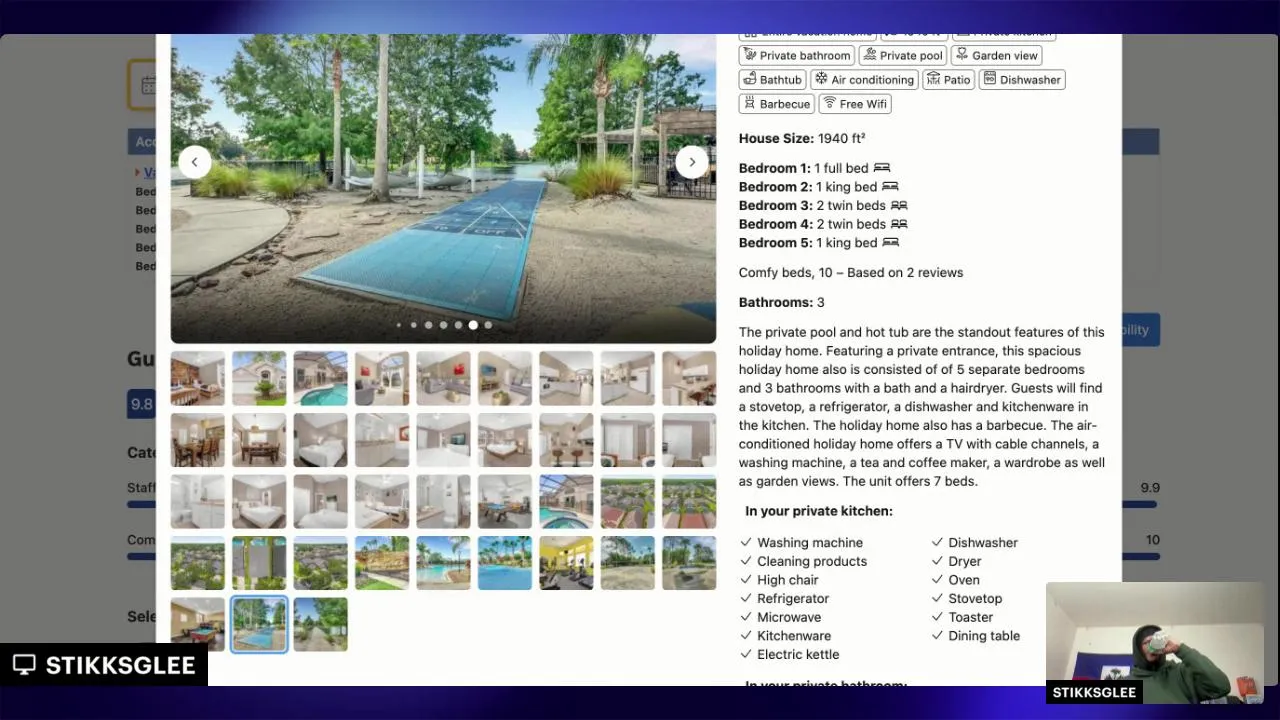Open the large shuffleboard court photo
The height and width of the screenshot is (720, 1280).
pyautogui.click(x=443, y=188)
